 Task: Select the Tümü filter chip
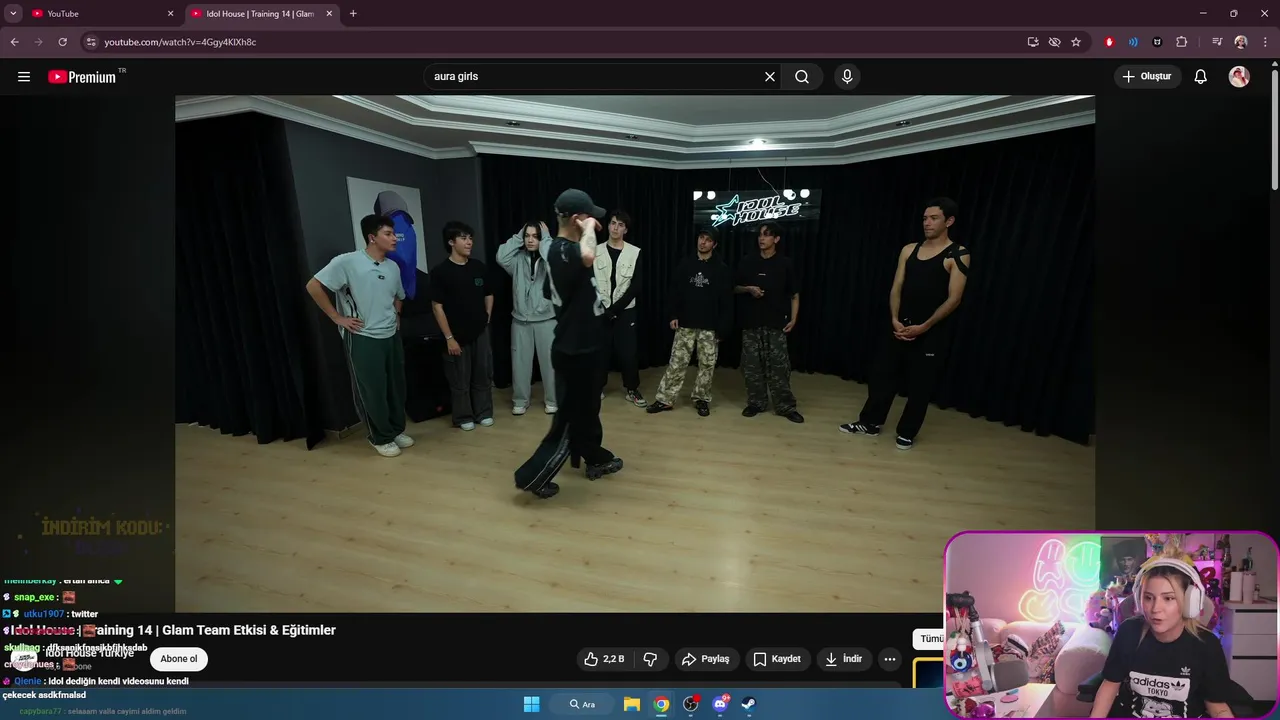(929, 638)
